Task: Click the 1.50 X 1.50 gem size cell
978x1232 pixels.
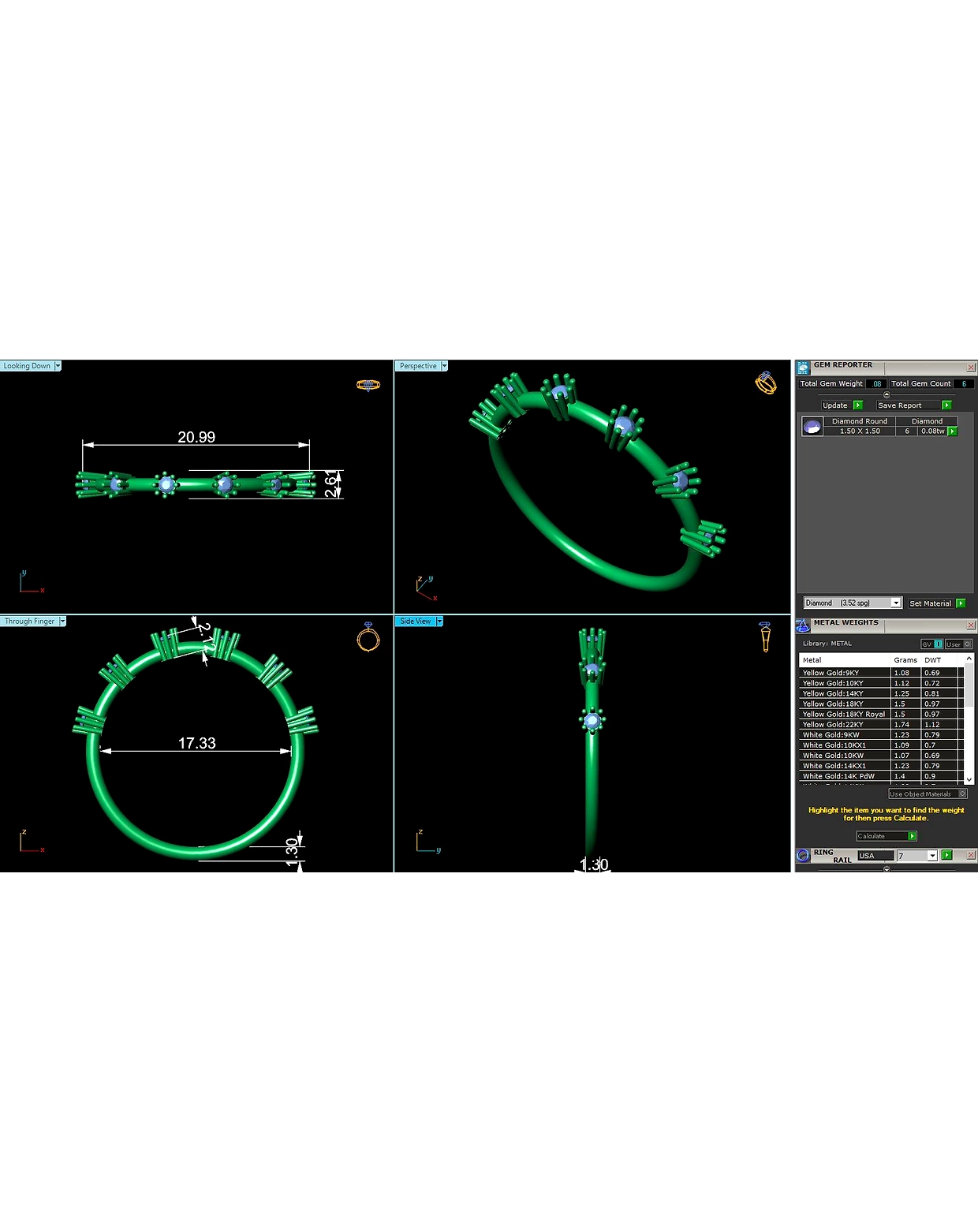Action: (x=860, y=431)
